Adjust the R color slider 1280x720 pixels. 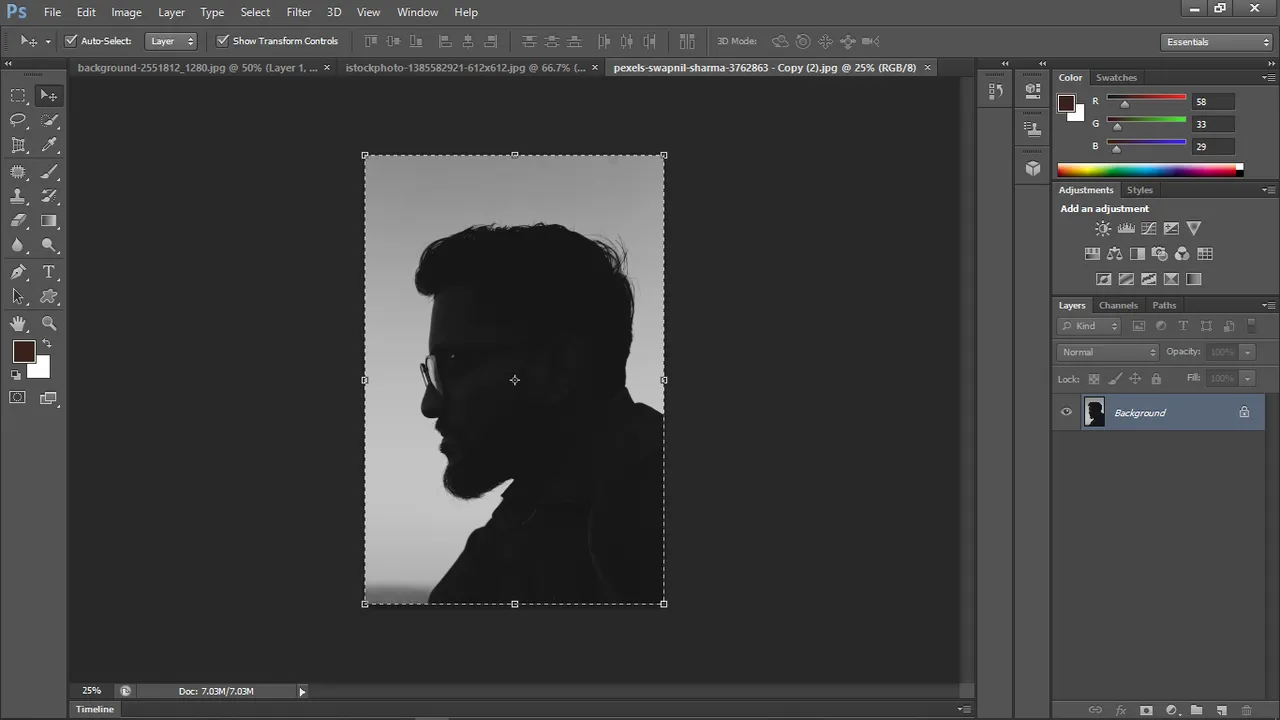point(1125,103)
